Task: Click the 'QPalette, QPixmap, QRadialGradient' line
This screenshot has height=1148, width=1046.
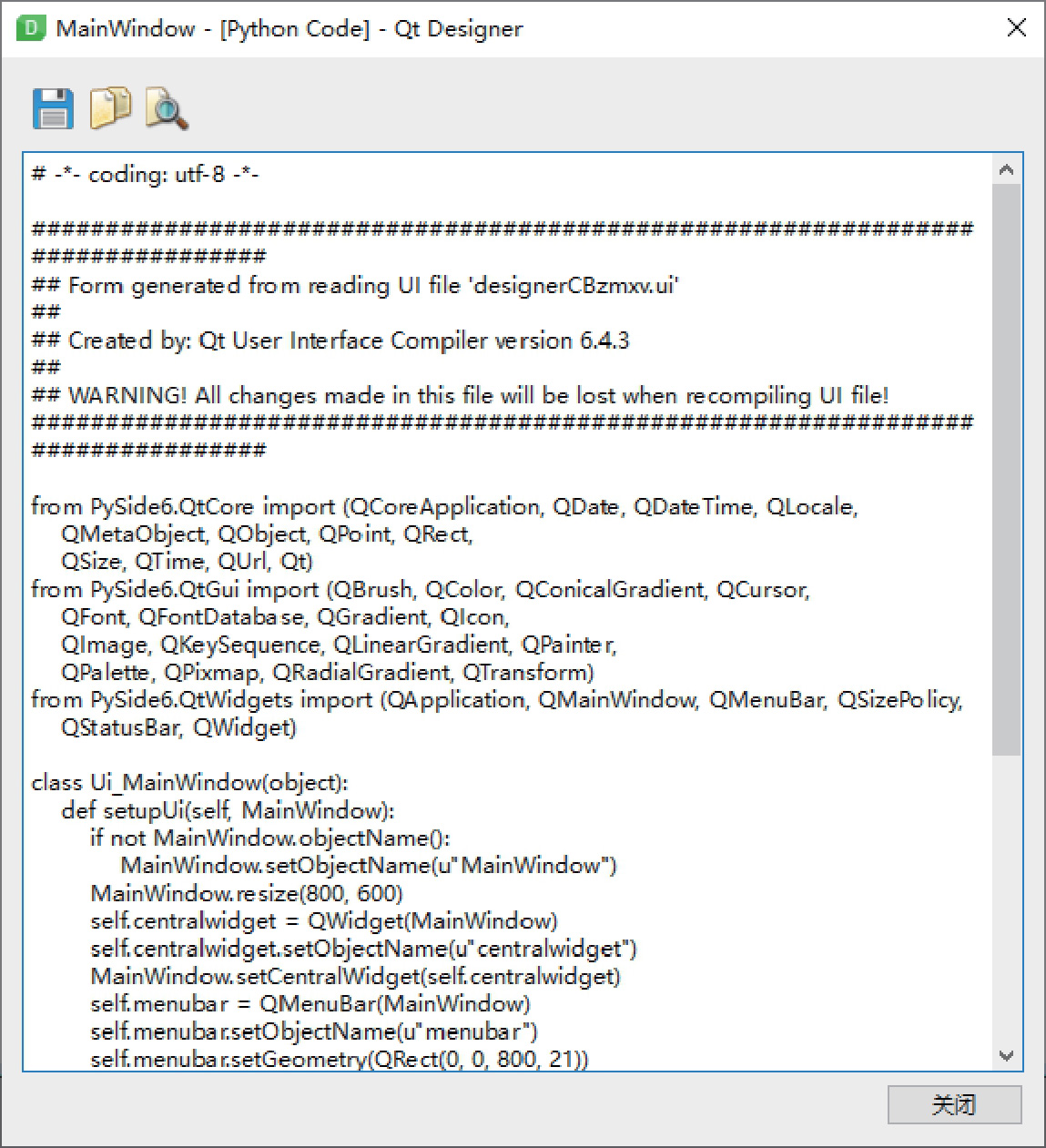Action: 328,672
